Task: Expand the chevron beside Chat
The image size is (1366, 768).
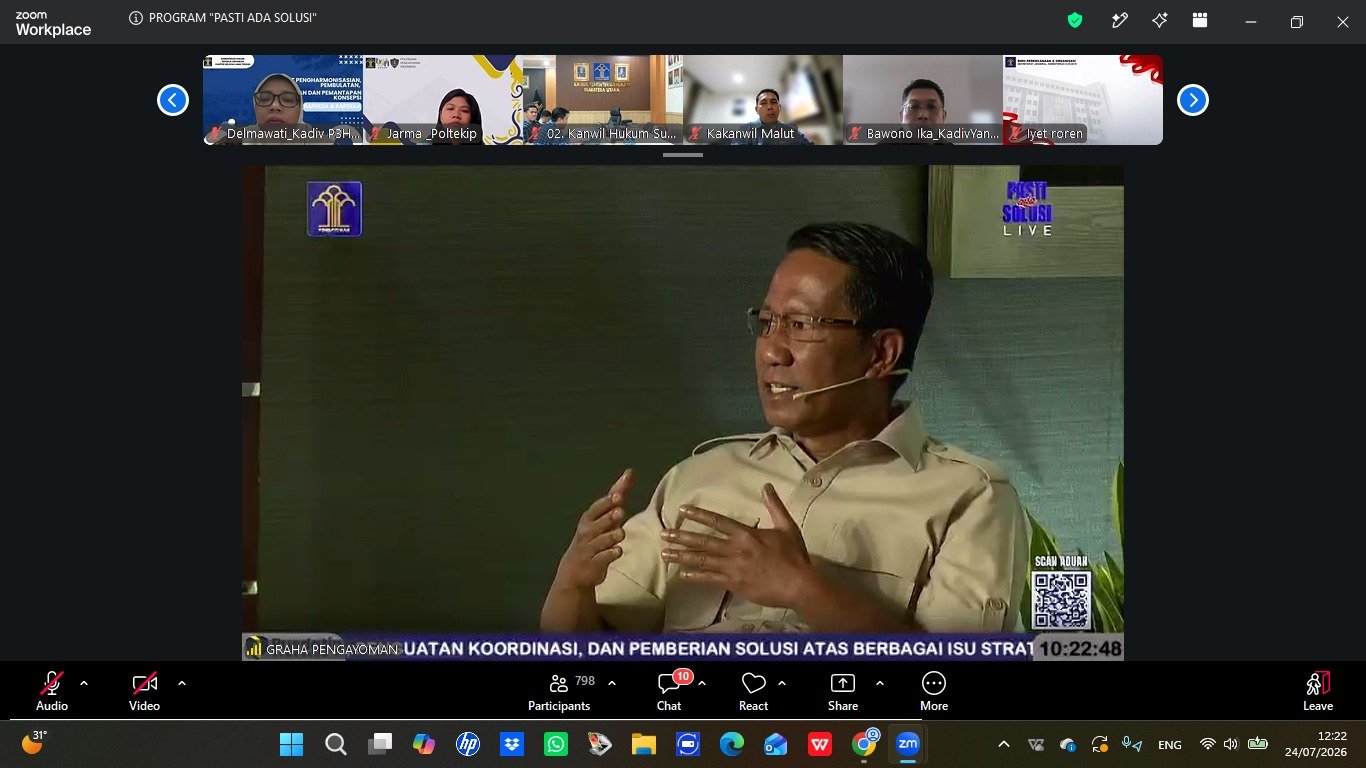Action: point(702,684)
